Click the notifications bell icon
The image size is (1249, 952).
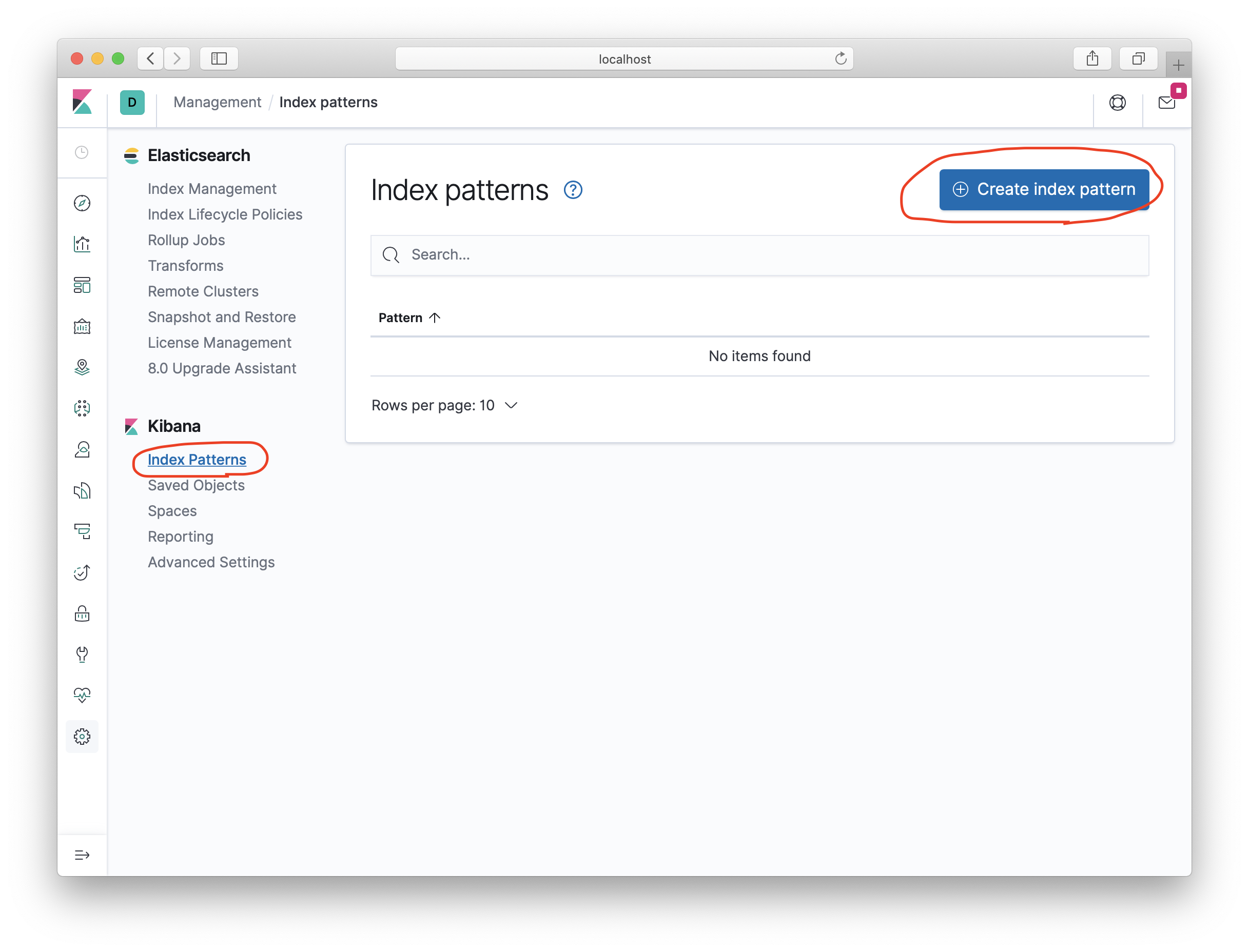(1167, 102)
